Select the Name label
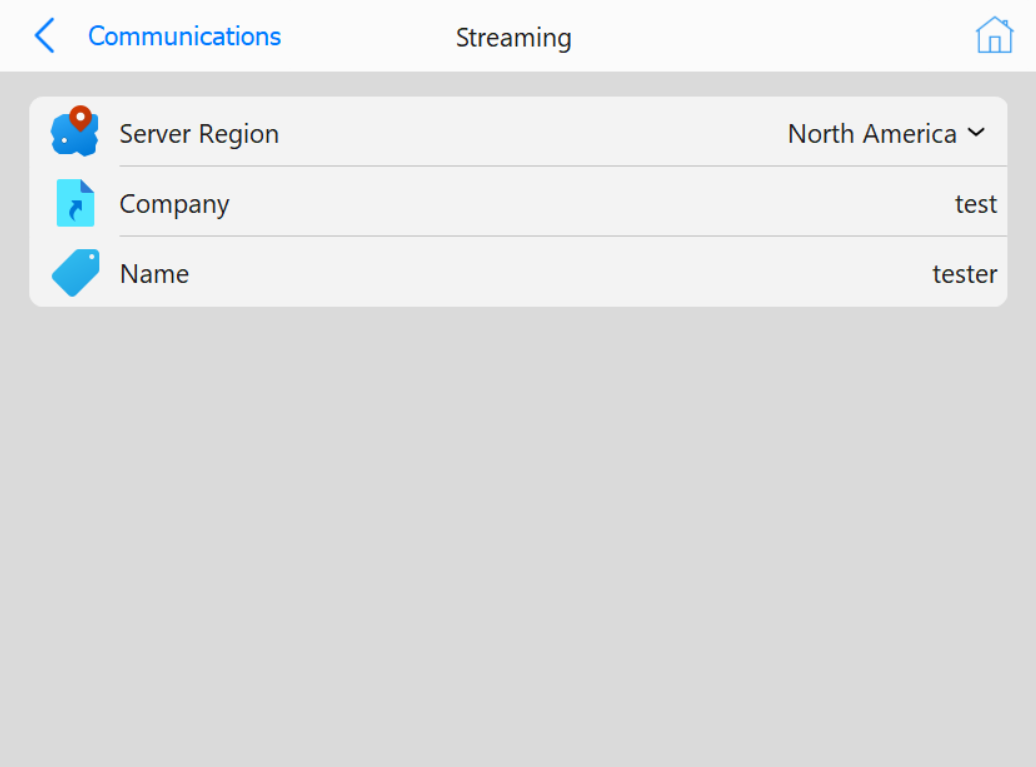This screenshot has height=767, width=1036. click(155, 274)
